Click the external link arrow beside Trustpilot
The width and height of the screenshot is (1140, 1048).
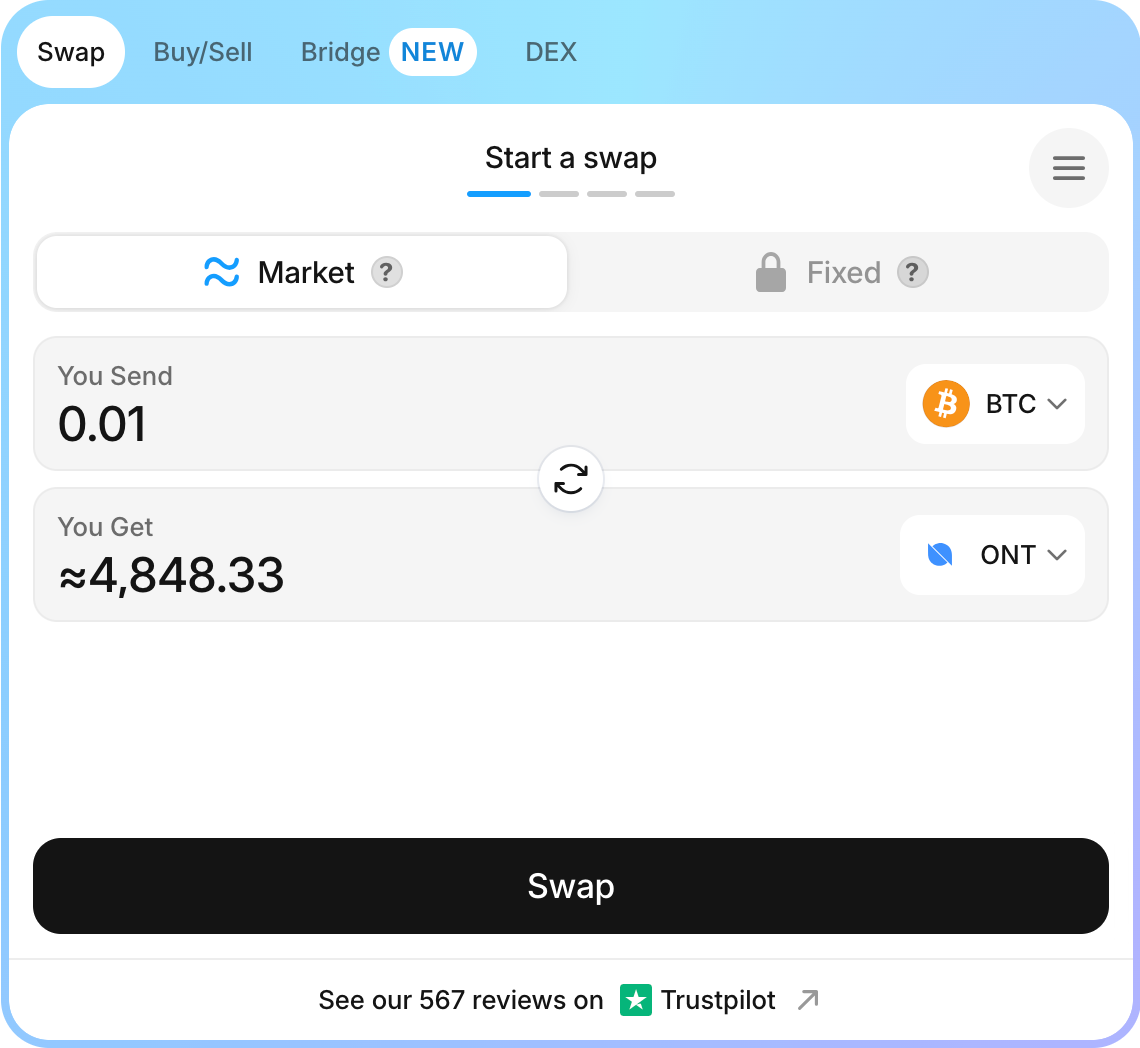(x=808, y=1000)
